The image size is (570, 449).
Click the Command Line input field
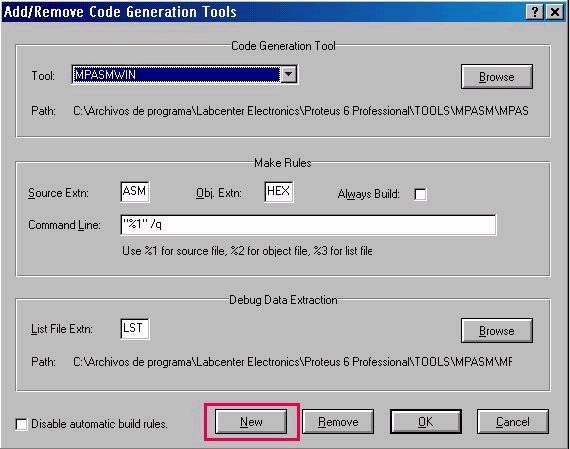click(308, 225)
